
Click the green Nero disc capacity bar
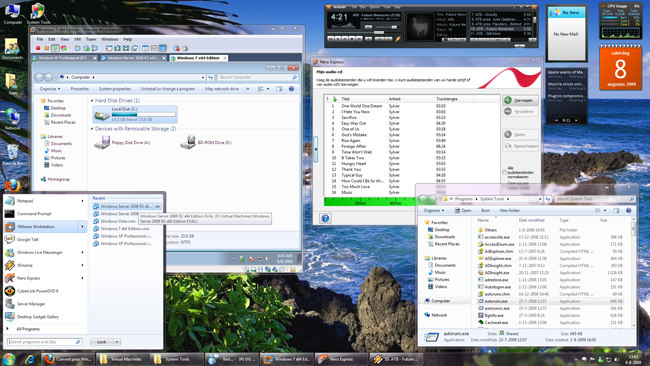[370, 201]
